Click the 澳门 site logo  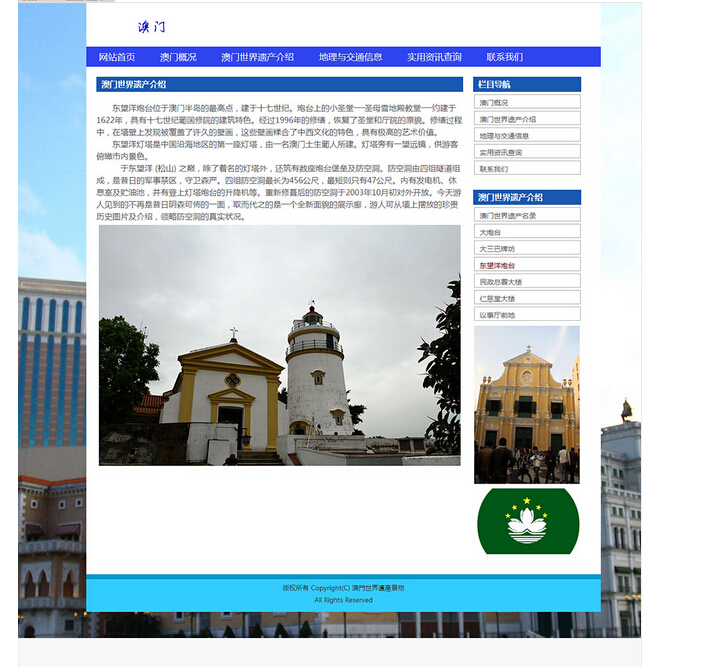(151, 27)
